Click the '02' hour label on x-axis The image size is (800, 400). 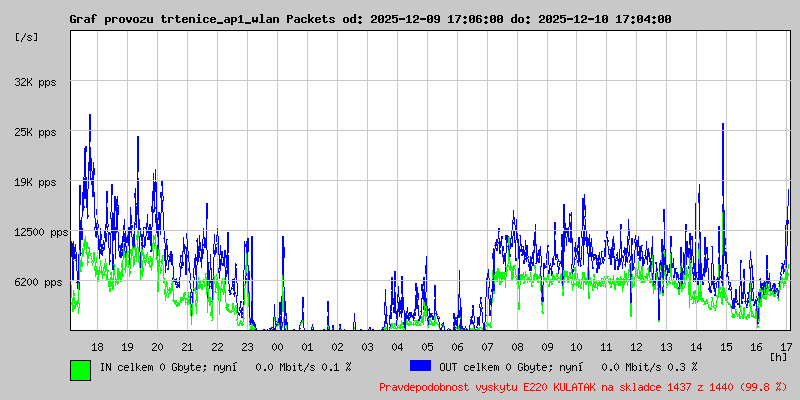tap(337, 347)
